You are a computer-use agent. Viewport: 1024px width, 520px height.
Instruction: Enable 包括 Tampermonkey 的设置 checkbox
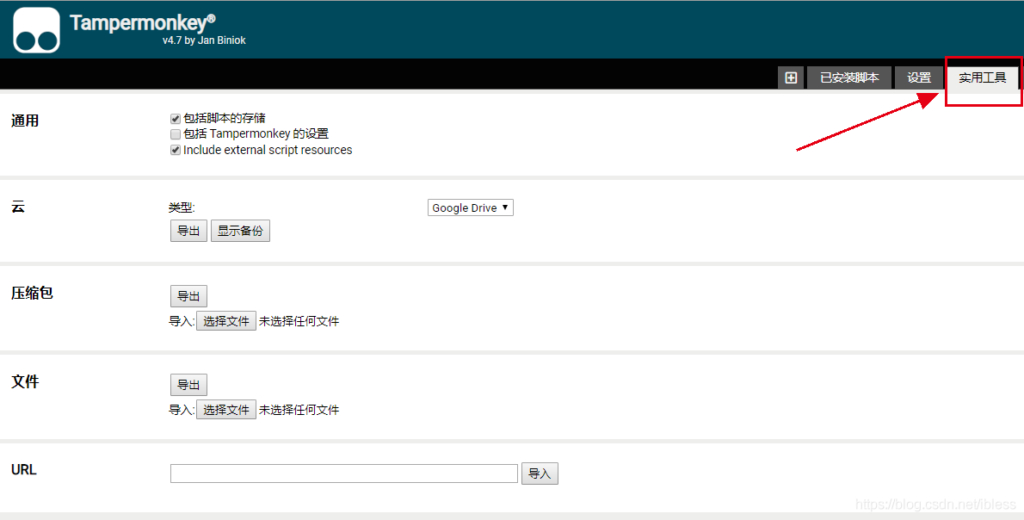pyautogui.click(x=175, y=134)
